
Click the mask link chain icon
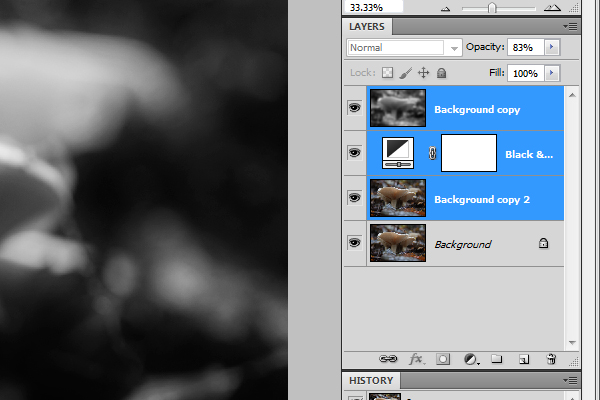tap(432, 153)
